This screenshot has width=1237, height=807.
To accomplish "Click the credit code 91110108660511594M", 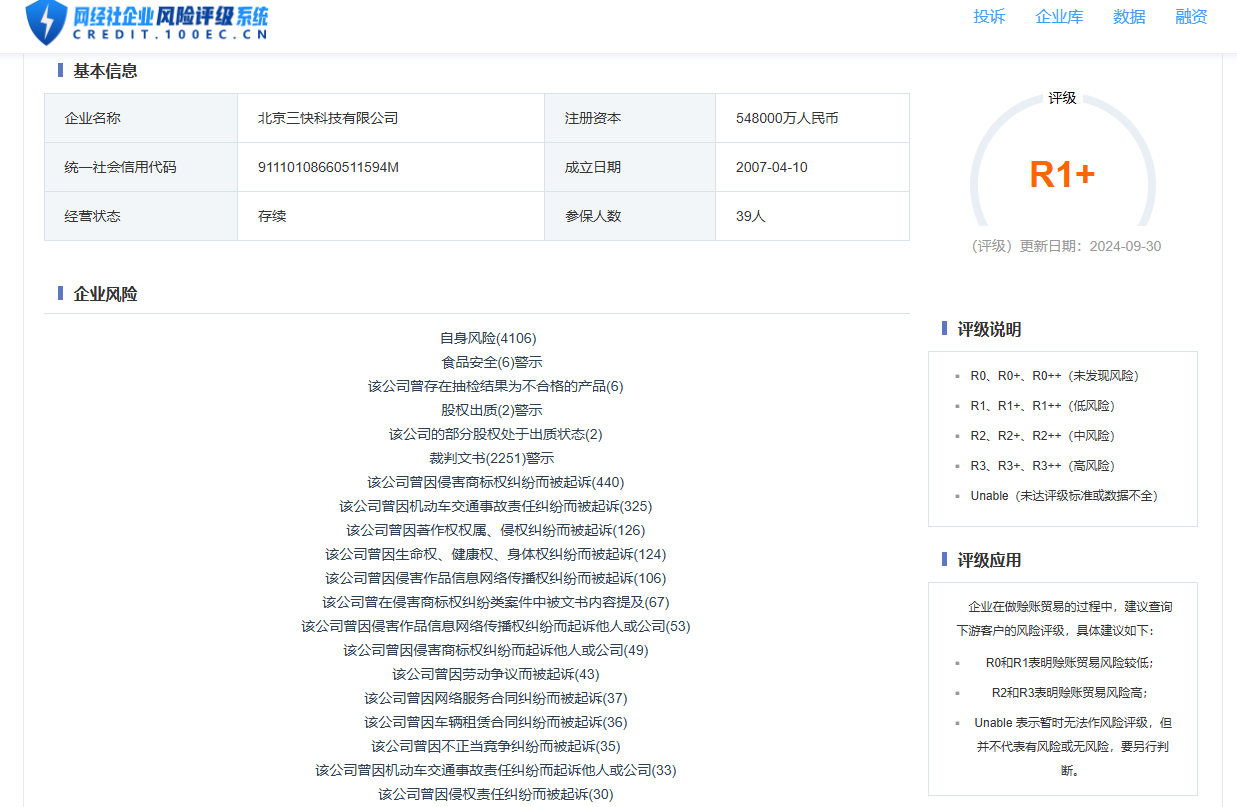I will [328, 167].
